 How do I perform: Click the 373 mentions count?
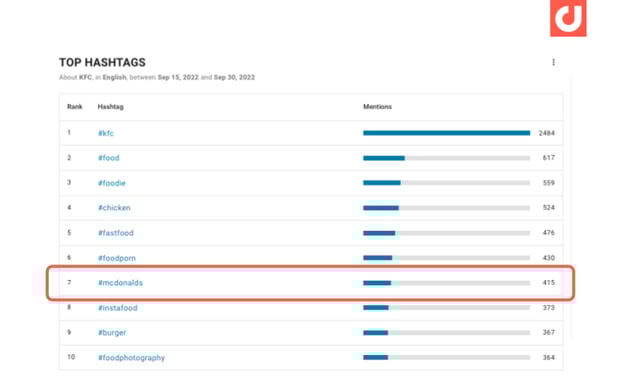[548, 307]
